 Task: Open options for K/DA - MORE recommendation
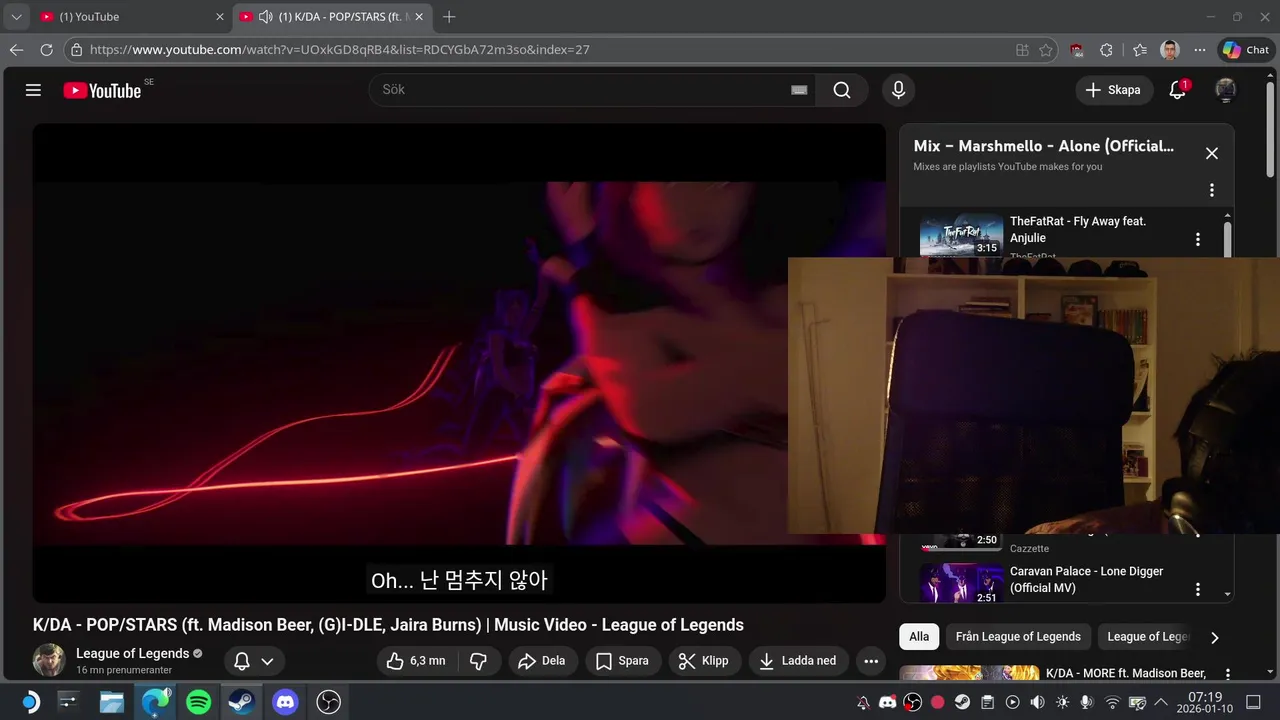coord(1228,674)
